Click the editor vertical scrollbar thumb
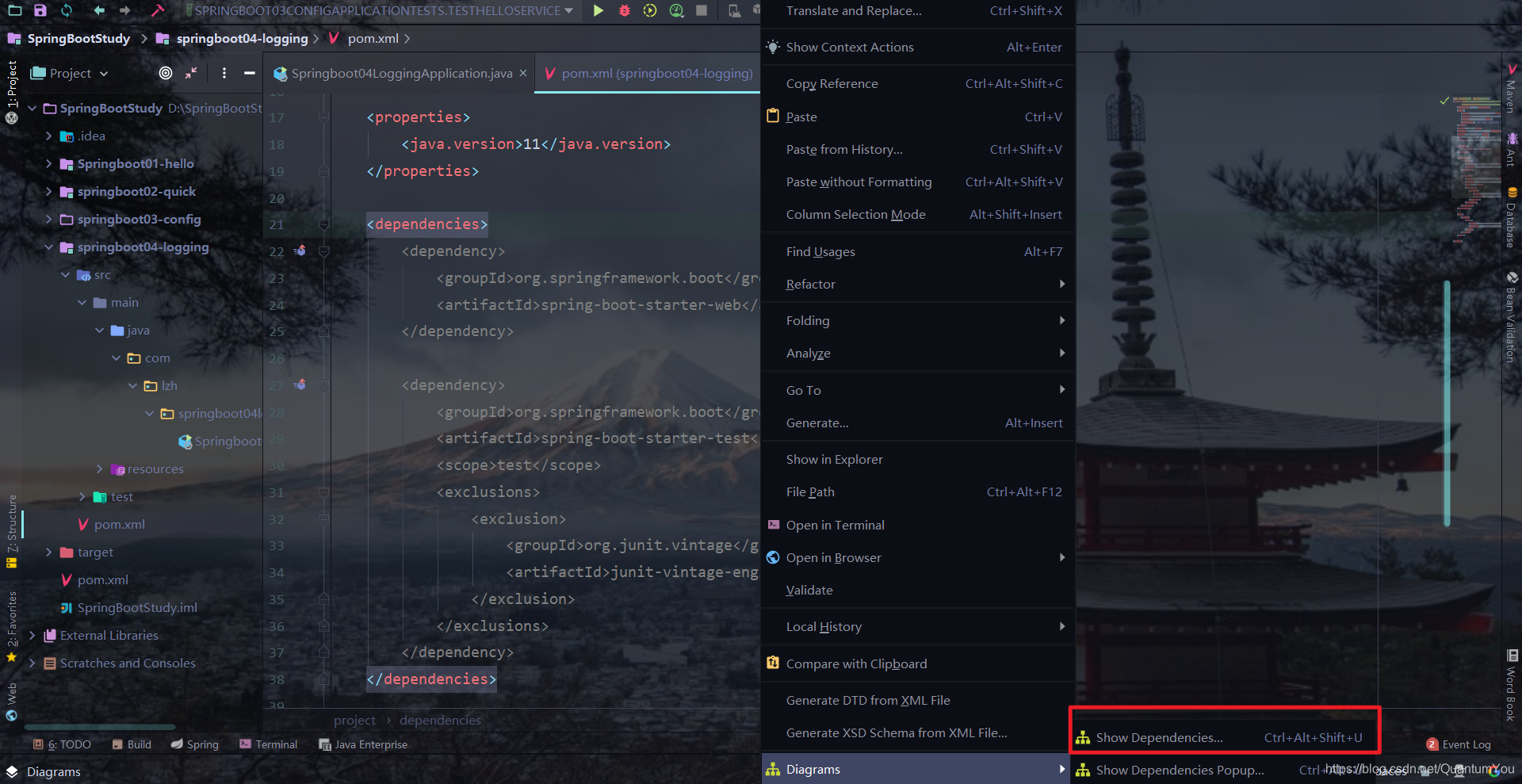This screenshot has height=784, width=1522. tap(1447, 403)
